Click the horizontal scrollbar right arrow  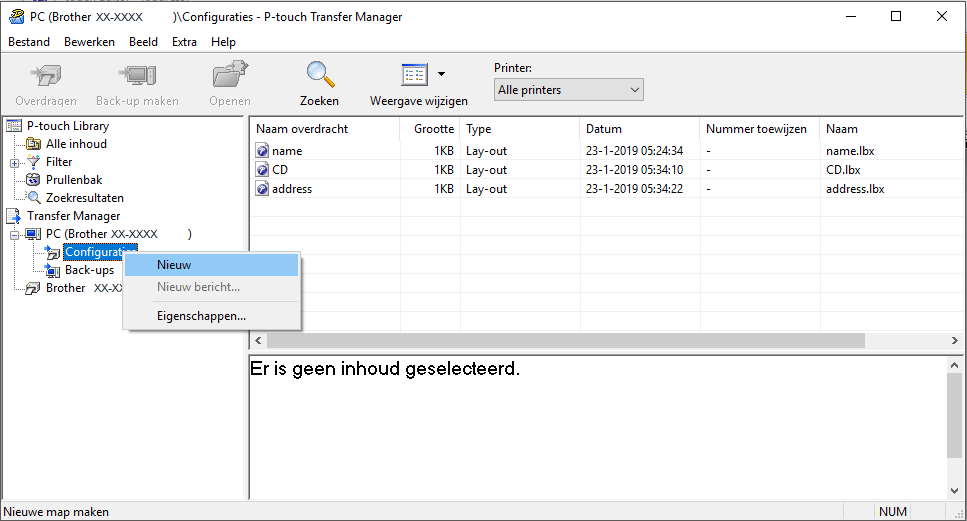tap(955, 340)
